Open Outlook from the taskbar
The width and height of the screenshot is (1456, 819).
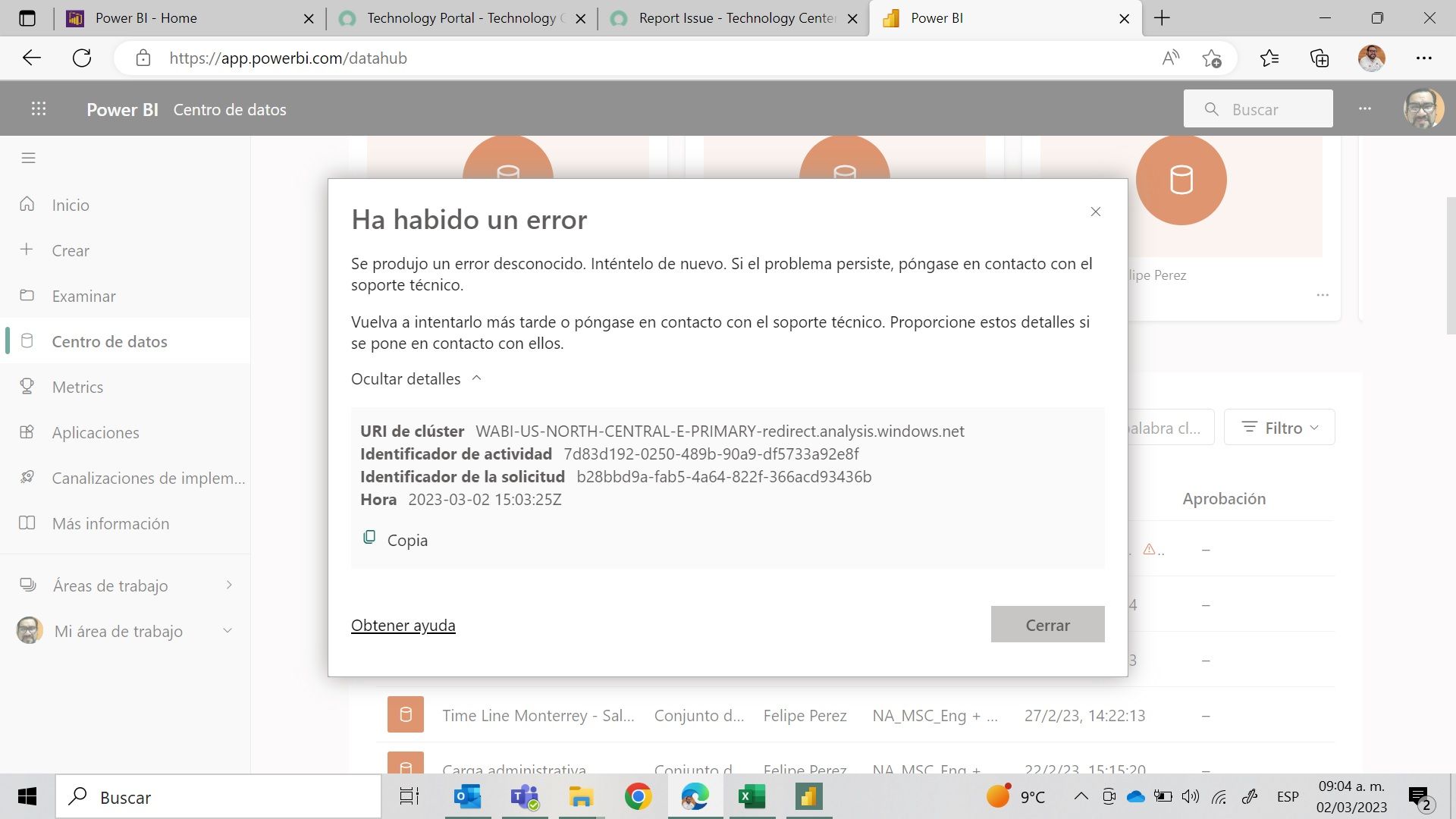[468, 797]
